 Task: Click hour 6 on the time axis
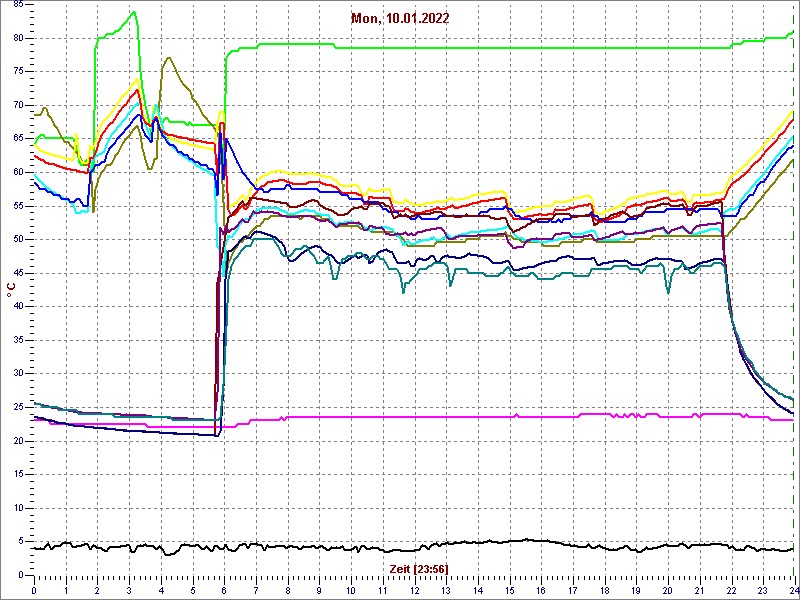(x=224, y=589)
